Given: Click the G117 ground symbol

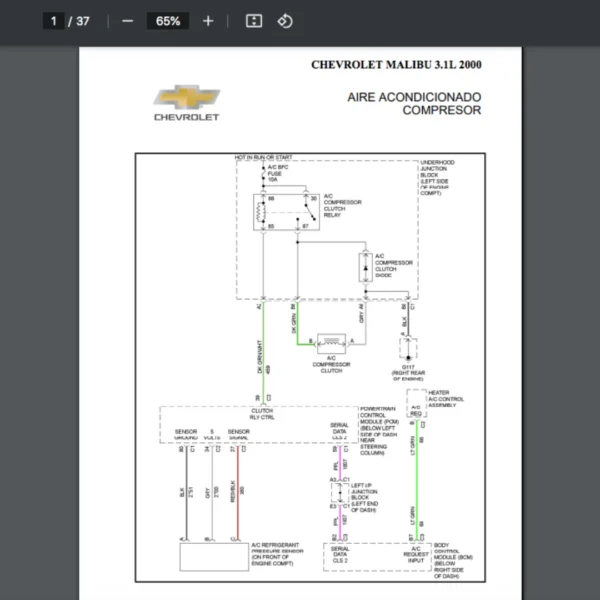Looking at the screenshot, I should 408,349.
